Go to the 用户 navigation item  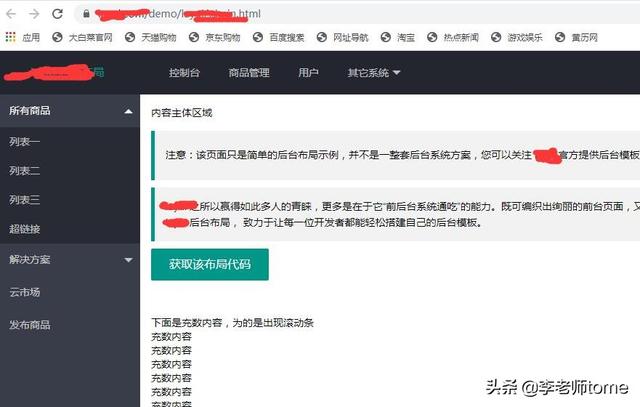click(308, 73)
